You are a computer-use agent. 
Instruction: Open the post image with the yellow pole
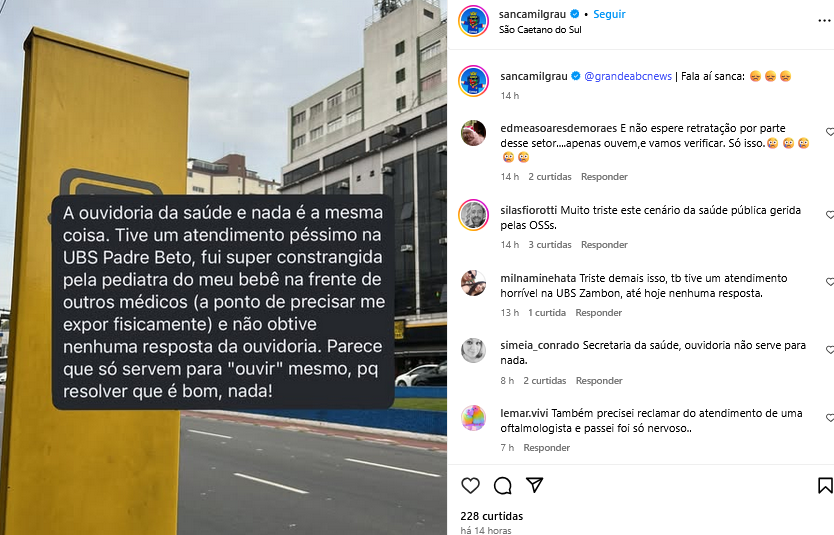(x=223, y=268)
